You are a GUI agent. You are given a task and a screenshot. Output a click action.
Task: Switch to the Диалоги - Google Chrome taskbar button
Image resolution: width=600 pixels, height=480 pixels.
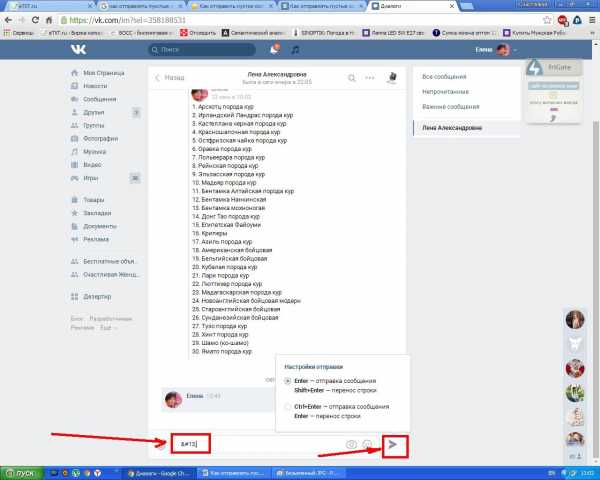pyautogui.click(x=159, y=473)
